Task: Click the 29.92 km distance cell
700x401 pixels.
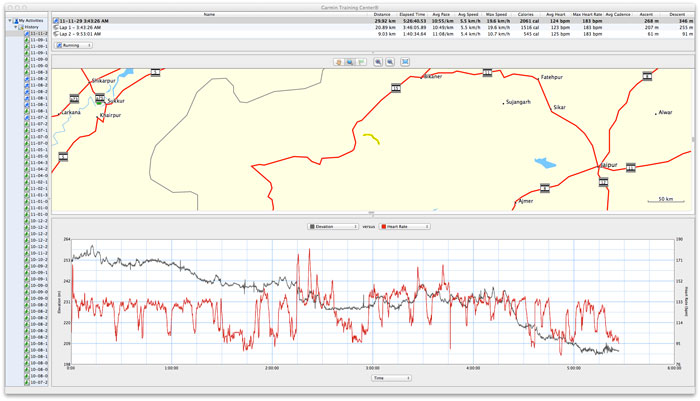Action: [385, 21]
